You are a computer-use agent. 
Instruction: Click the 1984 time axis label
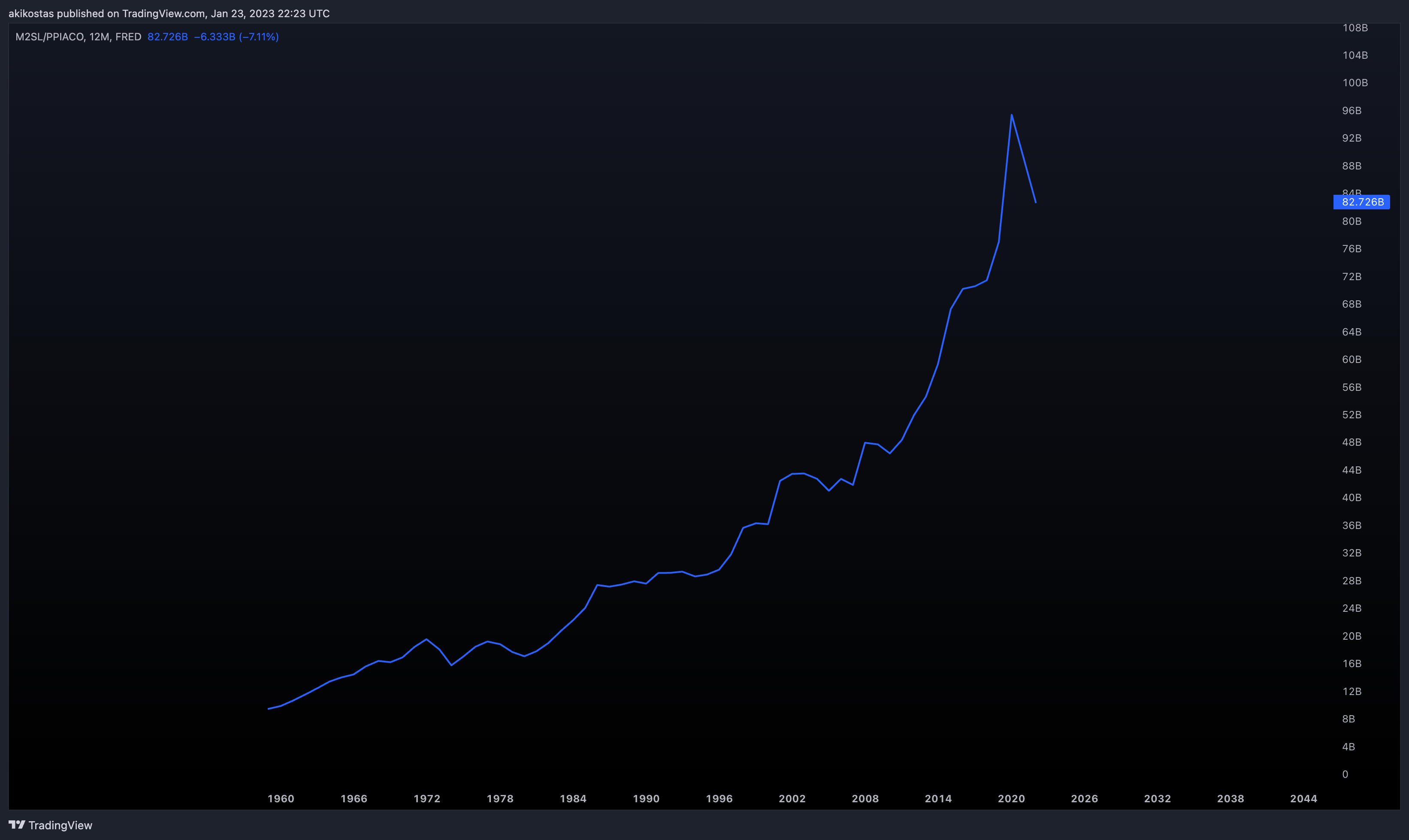573,799
